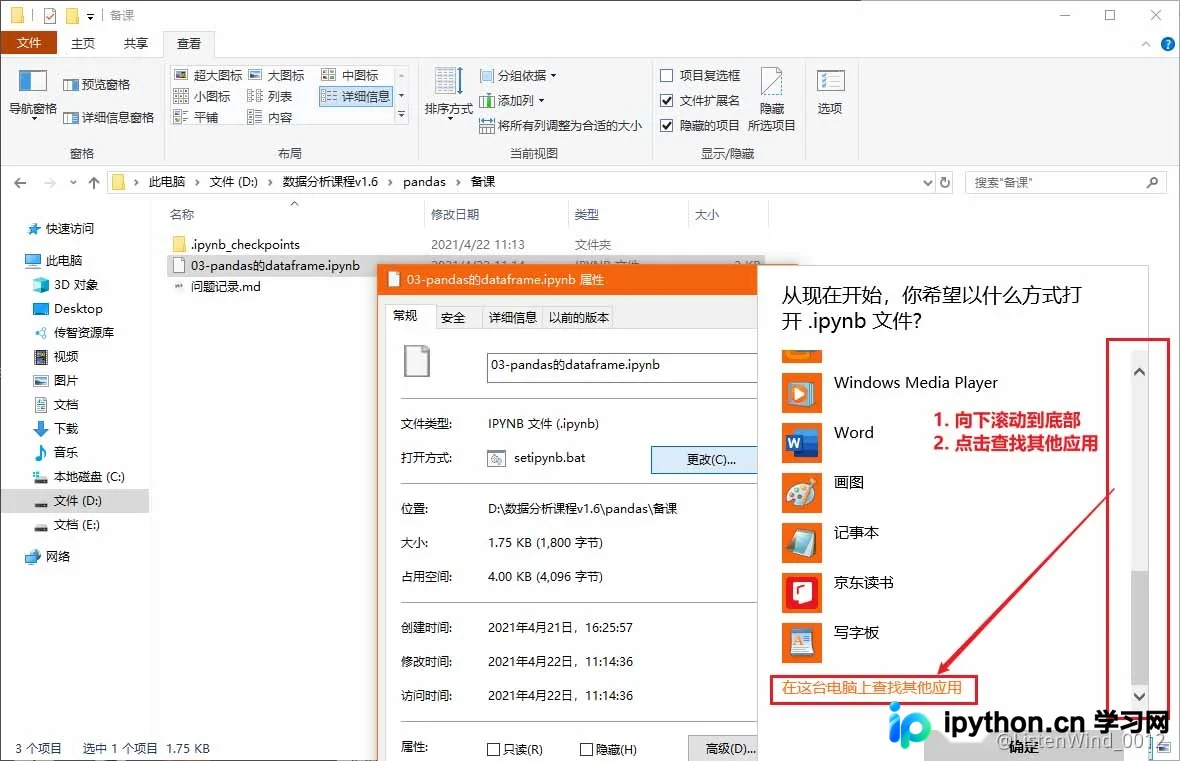Open the Explorer help icon
This screenshot has height=761, width=1180.
coord(1167,44)
